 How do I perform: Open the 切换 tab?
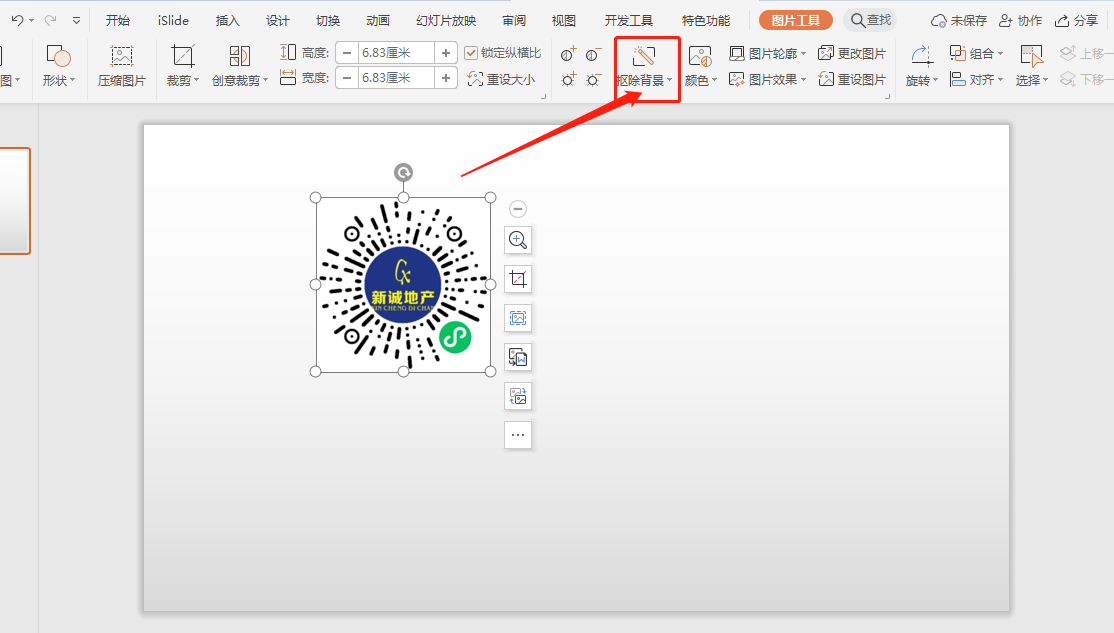coord(328,21)
